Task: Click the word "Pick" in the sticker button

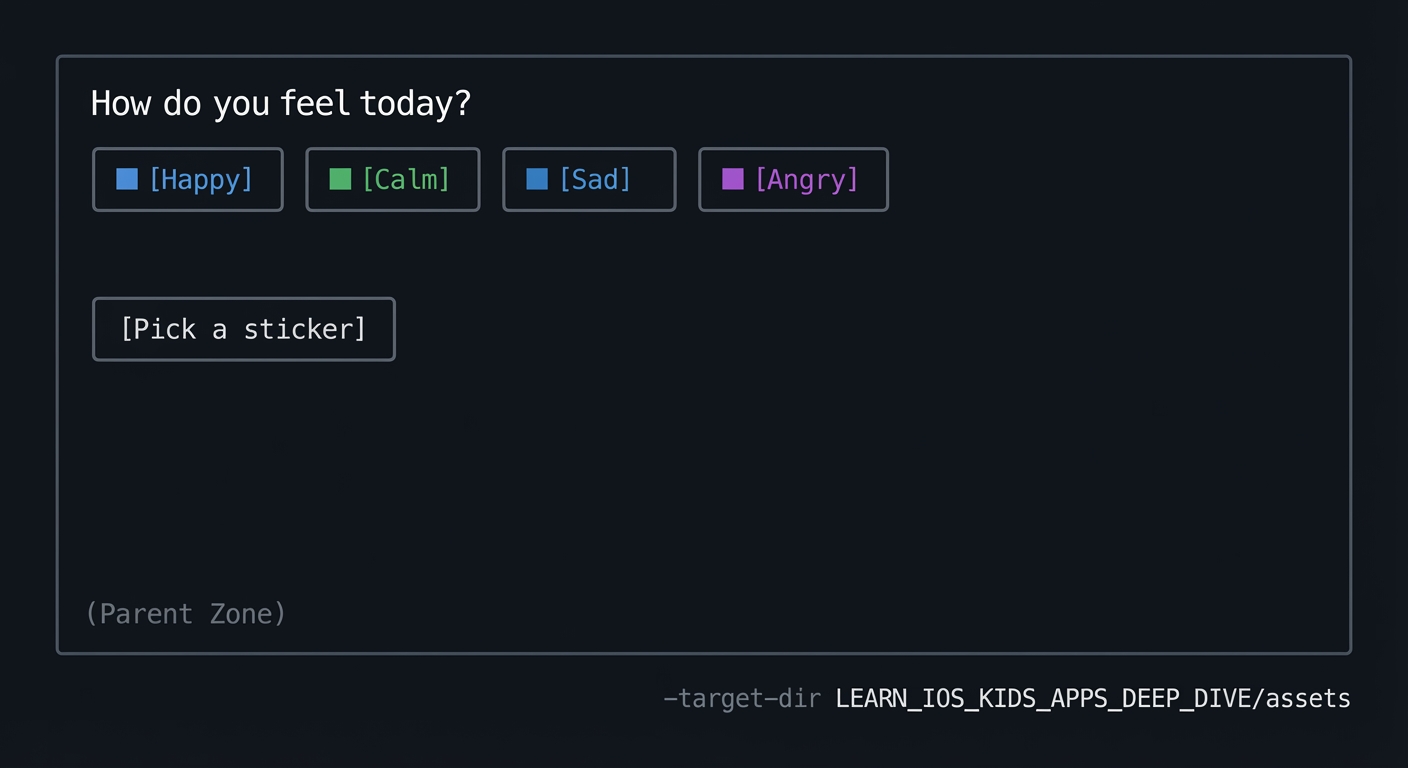Action: (x=158, y=329)
